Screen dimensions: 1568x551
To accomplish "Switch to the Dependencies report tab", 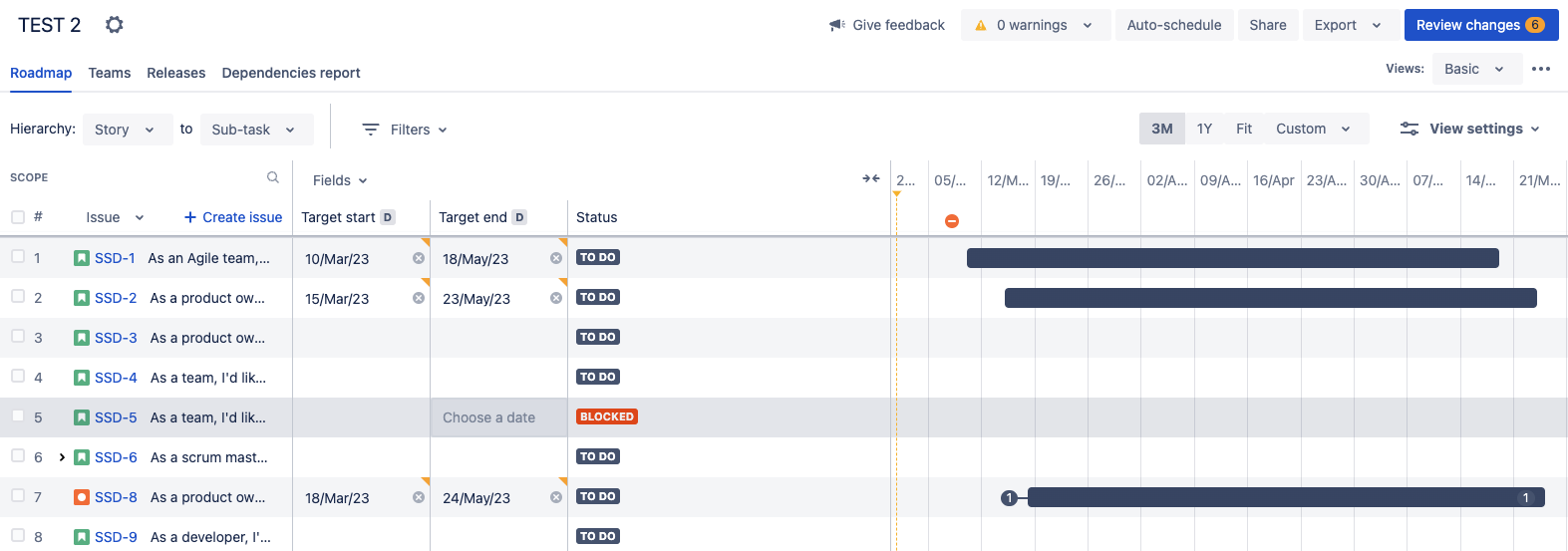I will pos(291,73).
